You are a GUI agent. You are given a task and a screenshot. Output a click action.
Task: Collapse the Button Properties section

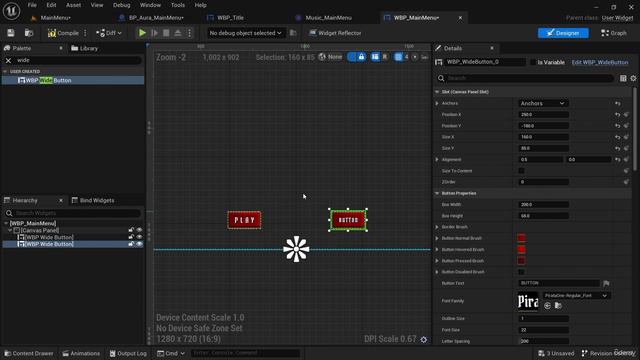437,193
